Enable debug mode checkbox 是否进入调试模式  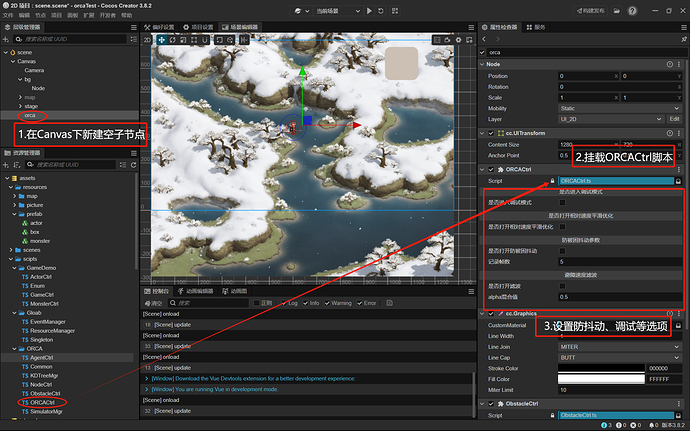coord(562,203)
